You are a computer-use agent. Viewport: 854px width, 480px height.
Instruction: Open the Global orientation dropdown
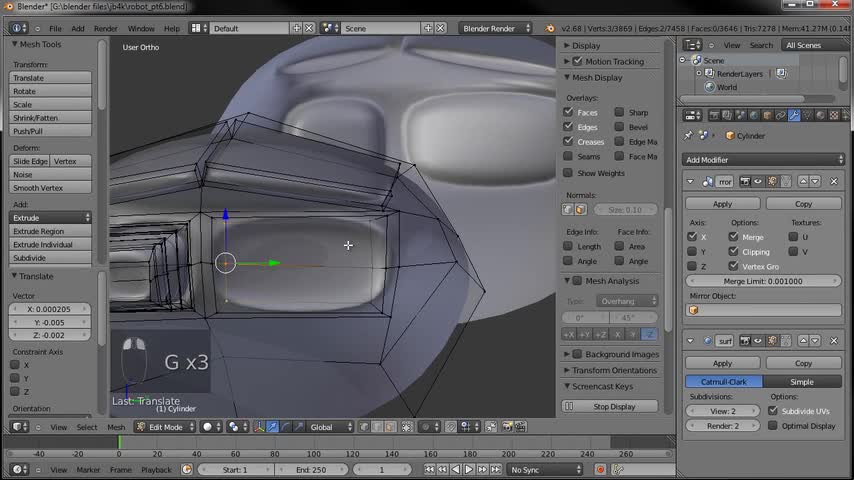pyautogui.click(x=330, y=427)
